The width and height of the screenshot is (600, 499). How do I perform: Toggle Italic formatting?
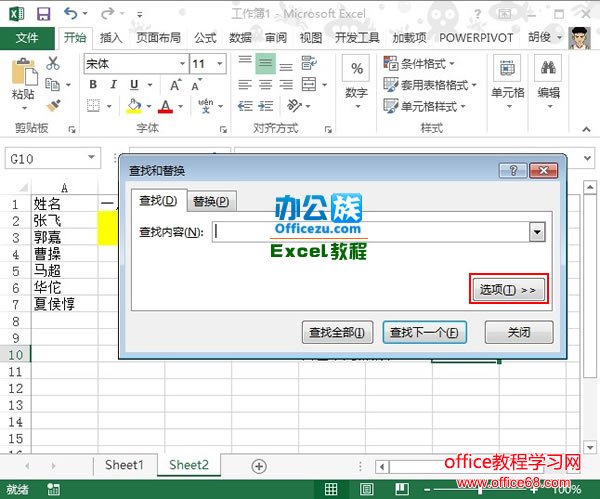coord(113,84)
